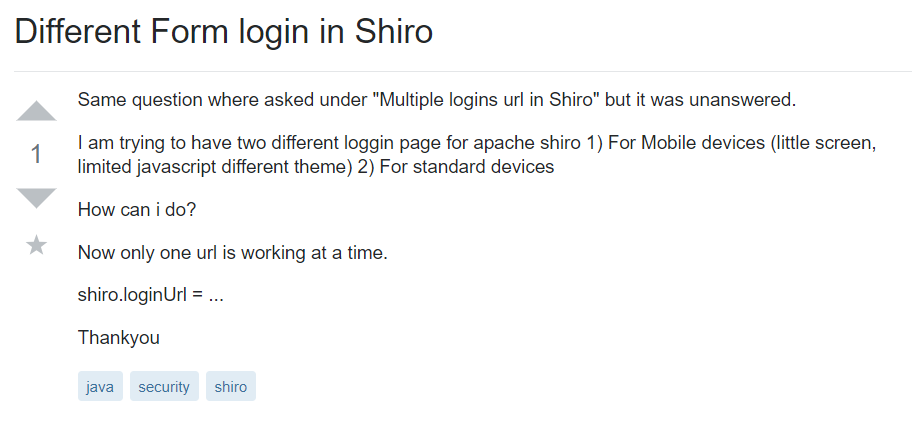Mark the question as favorite with the star

click(37, 245)
